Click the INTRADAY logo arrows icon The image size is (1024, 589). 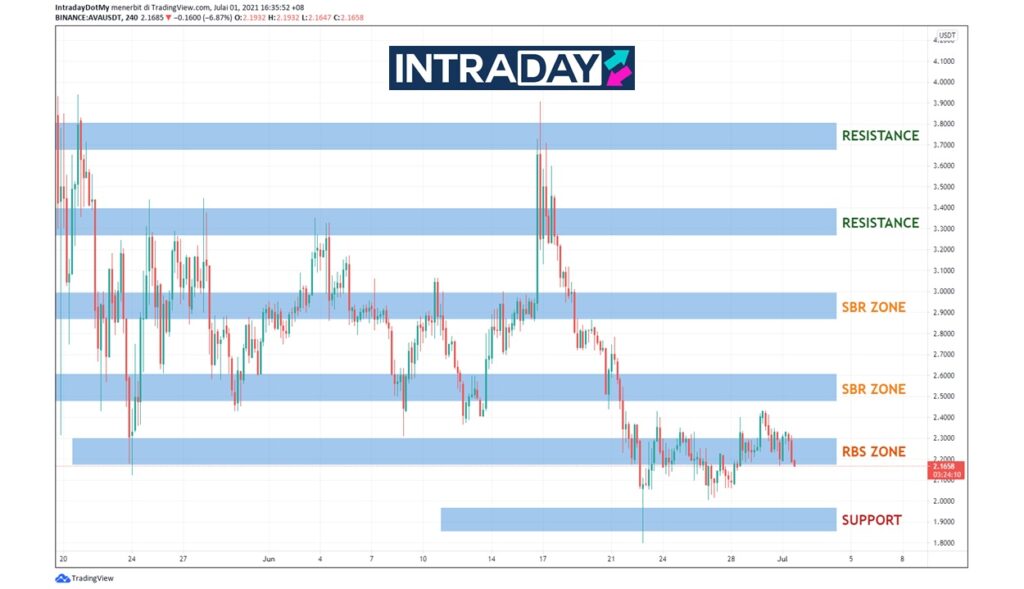tap(618, 67)
